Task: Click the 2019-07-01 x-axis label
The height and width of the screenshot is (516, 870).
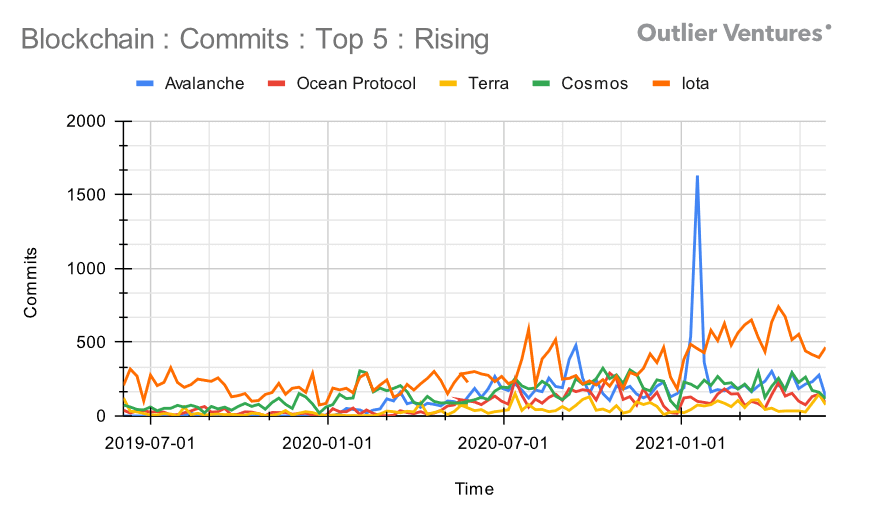Action: tap(150, 443)
